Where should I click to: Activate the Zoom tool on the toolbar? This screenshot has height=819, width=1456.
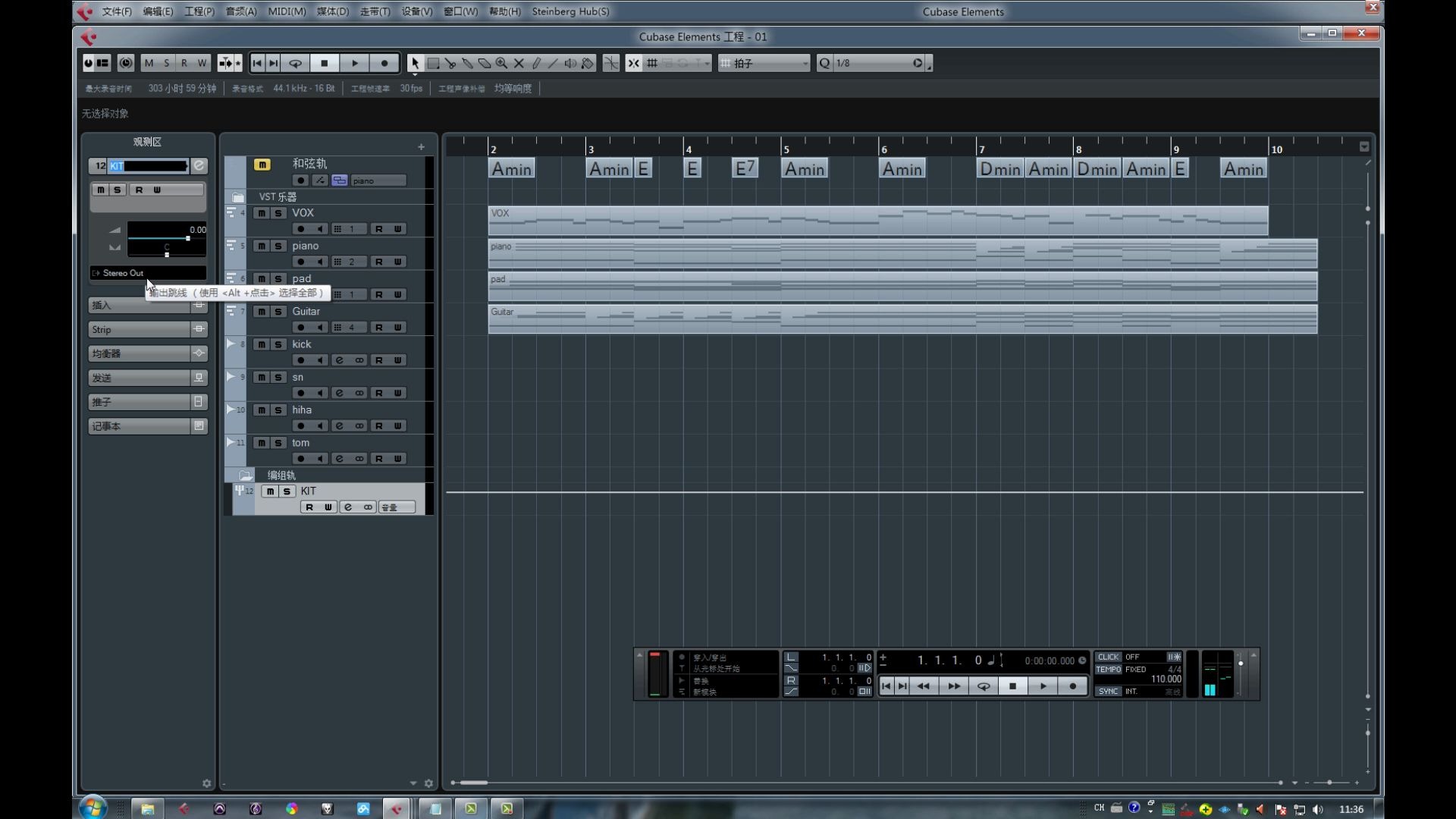click(x=502, y=64)
